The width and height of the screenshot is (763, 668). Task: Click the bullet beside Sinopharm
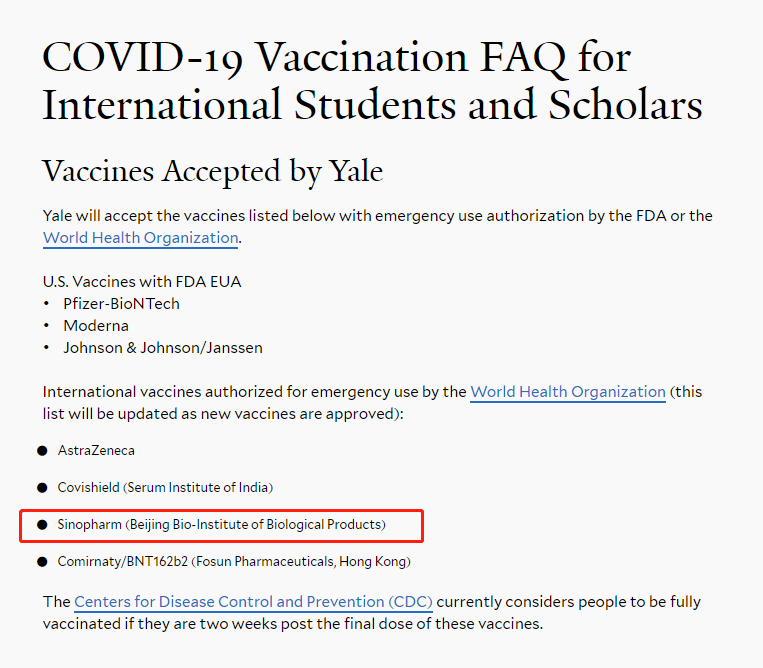pos(42,525)
